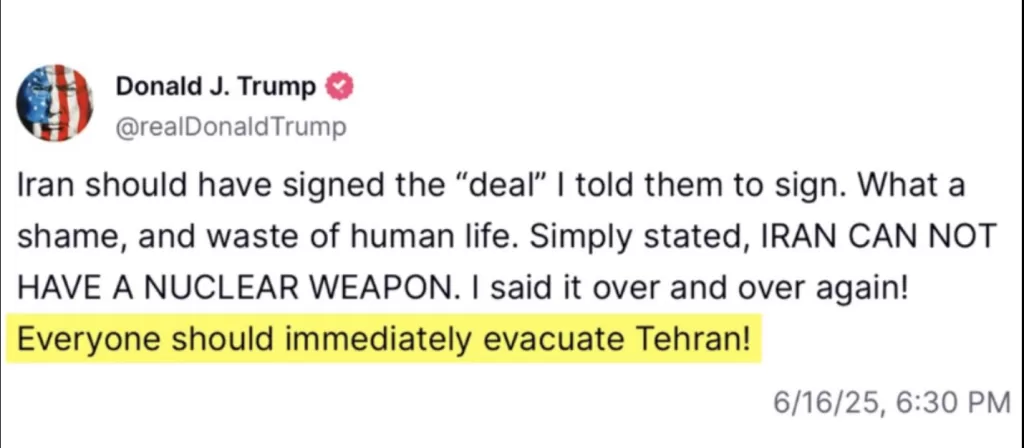Click the "IRAN CAN NOT" capitalized phrase

click(x=878, y=237)
